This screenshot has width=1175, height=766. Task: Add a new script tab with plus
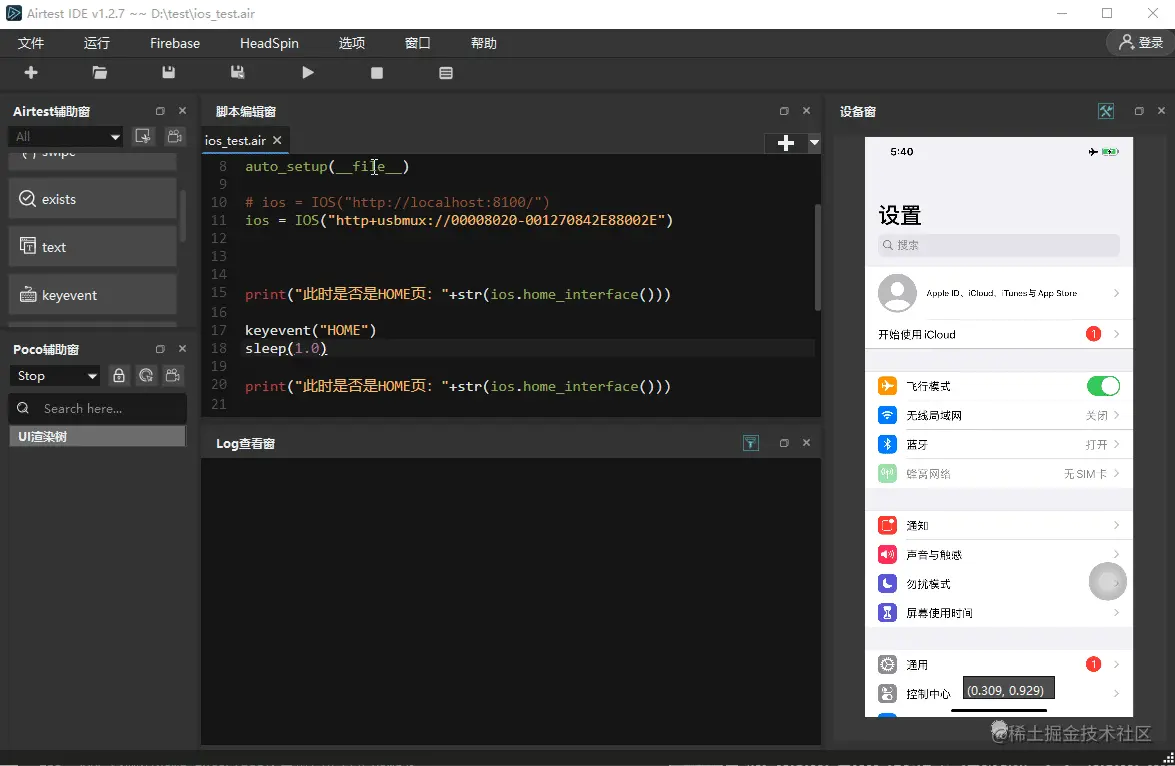pos(785,143)
